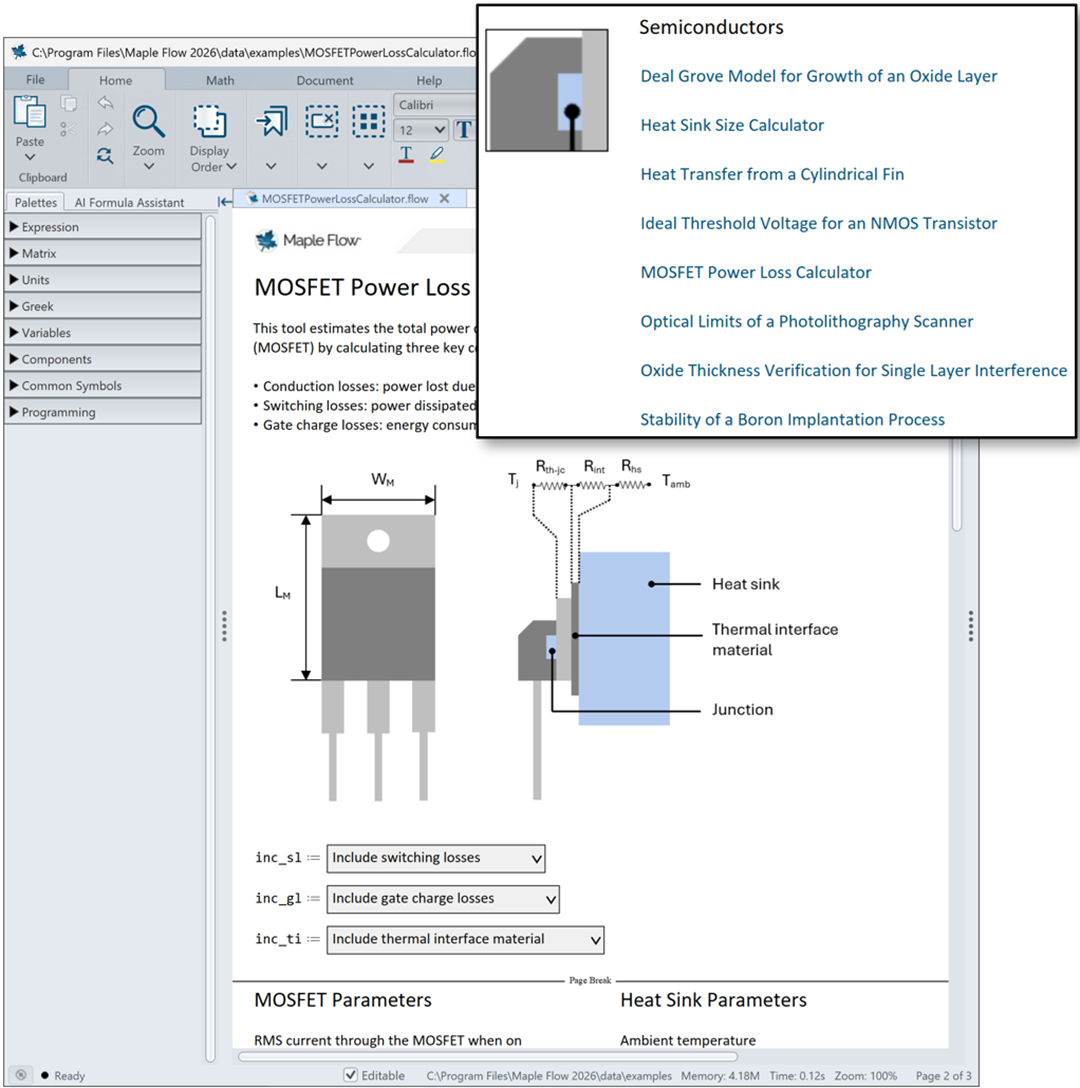Switch to AI Formula Assistant tab

point(129,202)
